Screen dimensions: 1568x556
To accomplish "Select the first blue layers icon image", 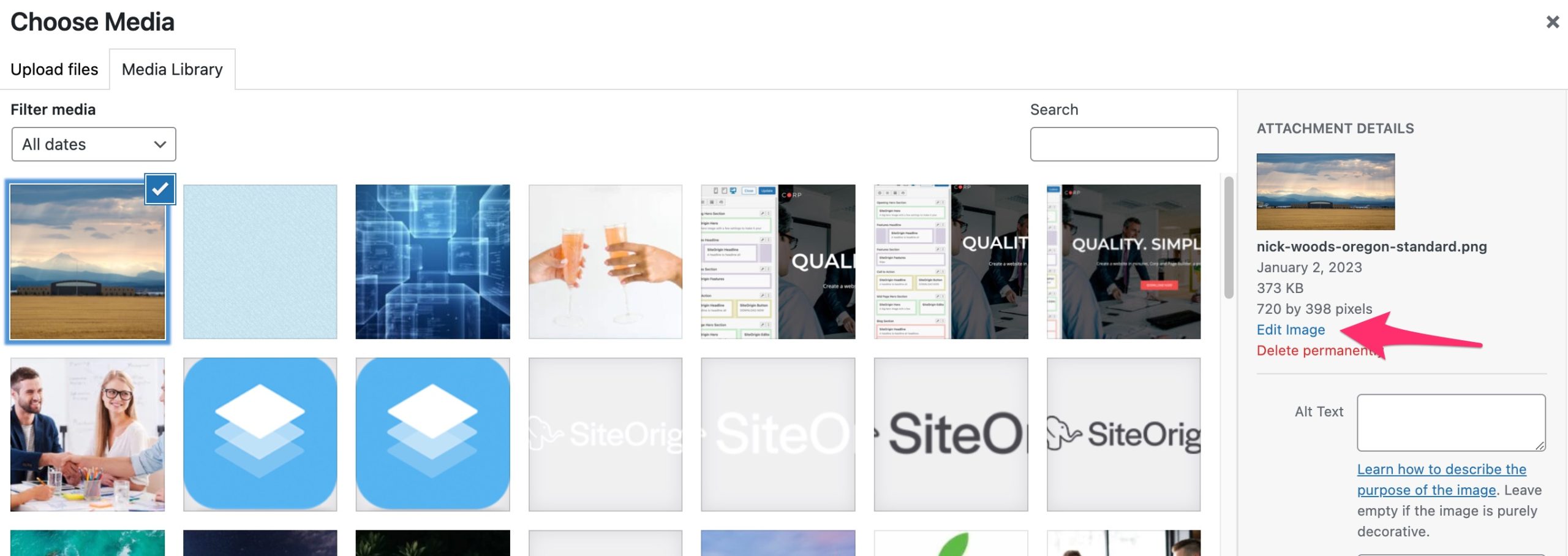I will point(260,435).
